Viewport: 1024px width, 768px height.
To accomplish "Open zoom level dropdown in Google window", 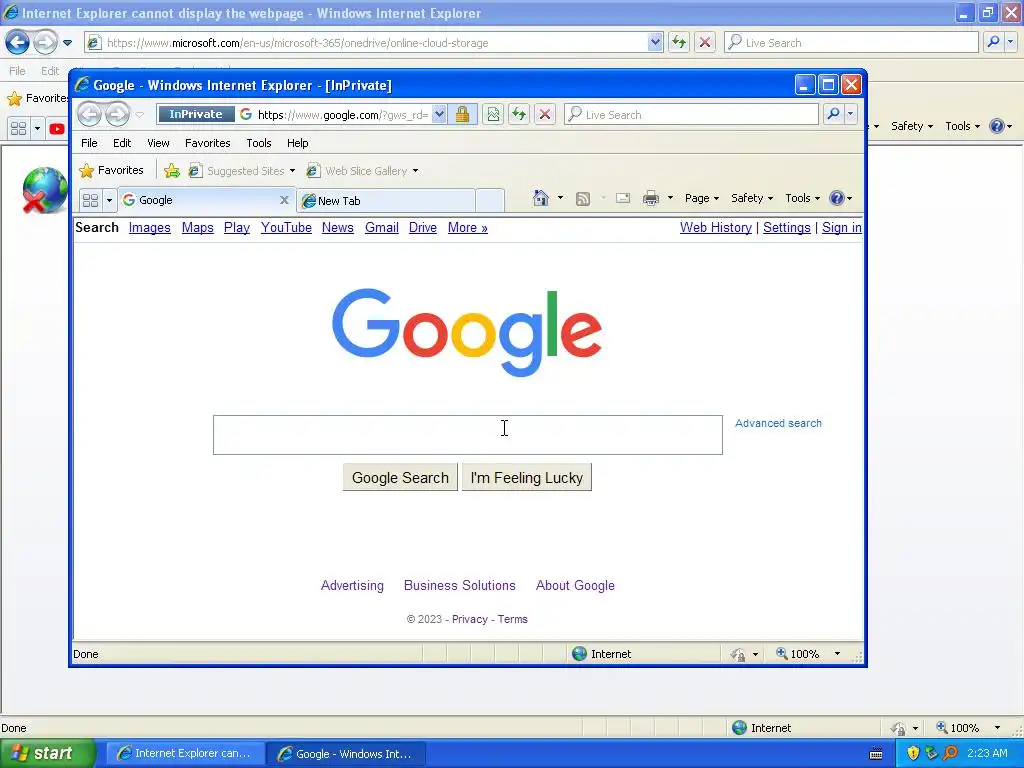I will point(837,654).
